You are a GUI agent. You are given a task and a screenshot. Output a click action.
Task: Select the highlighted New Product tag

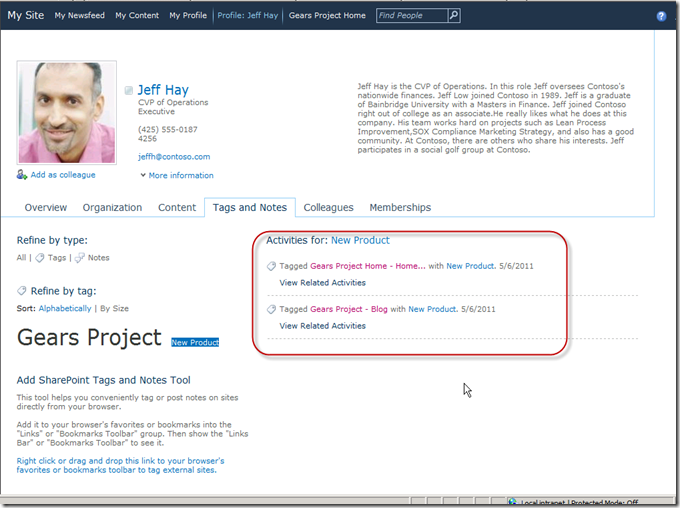click(x=195, y=342)
